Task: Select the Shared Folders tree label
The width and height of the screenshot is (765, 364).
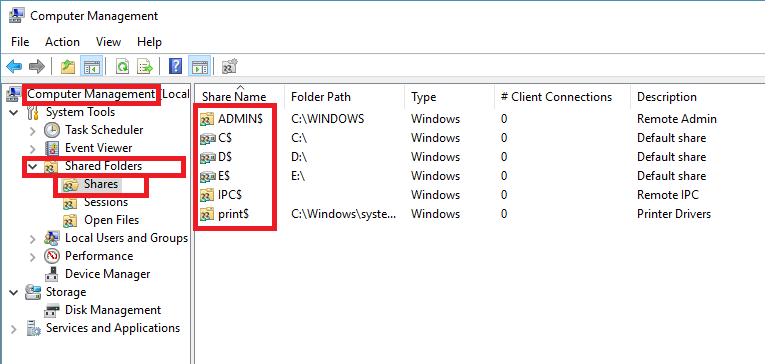Action: [x=103, y=166]
